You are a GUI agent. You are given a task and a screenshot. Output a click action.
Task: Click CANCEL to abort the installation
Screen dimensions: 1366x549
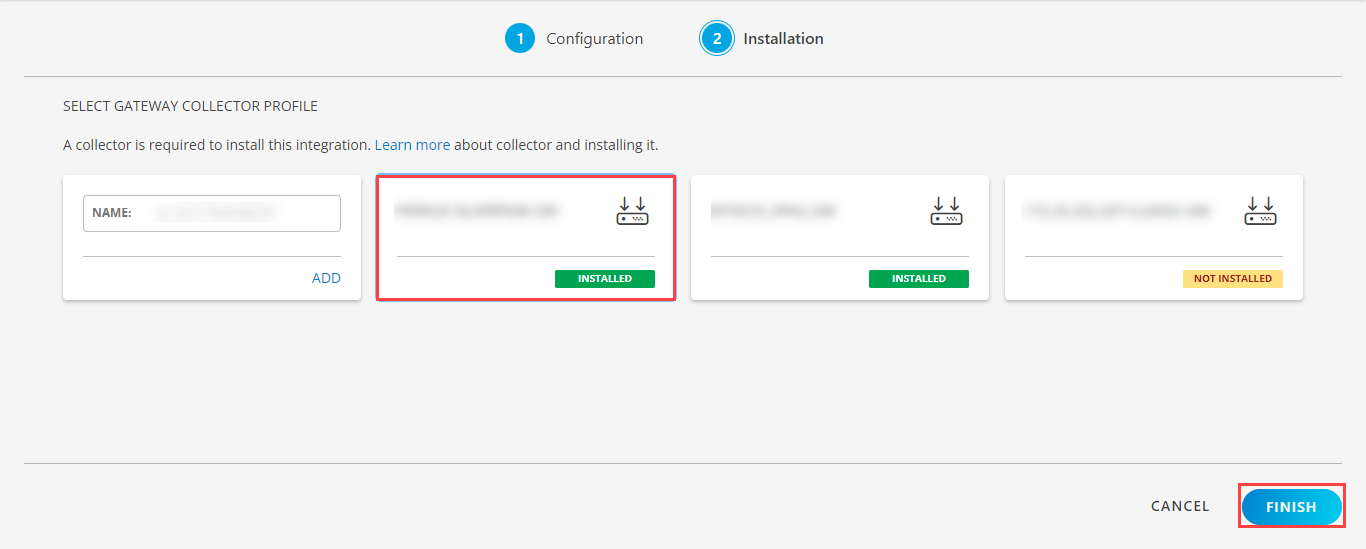pyautogui.click(x=1180, y=507)
